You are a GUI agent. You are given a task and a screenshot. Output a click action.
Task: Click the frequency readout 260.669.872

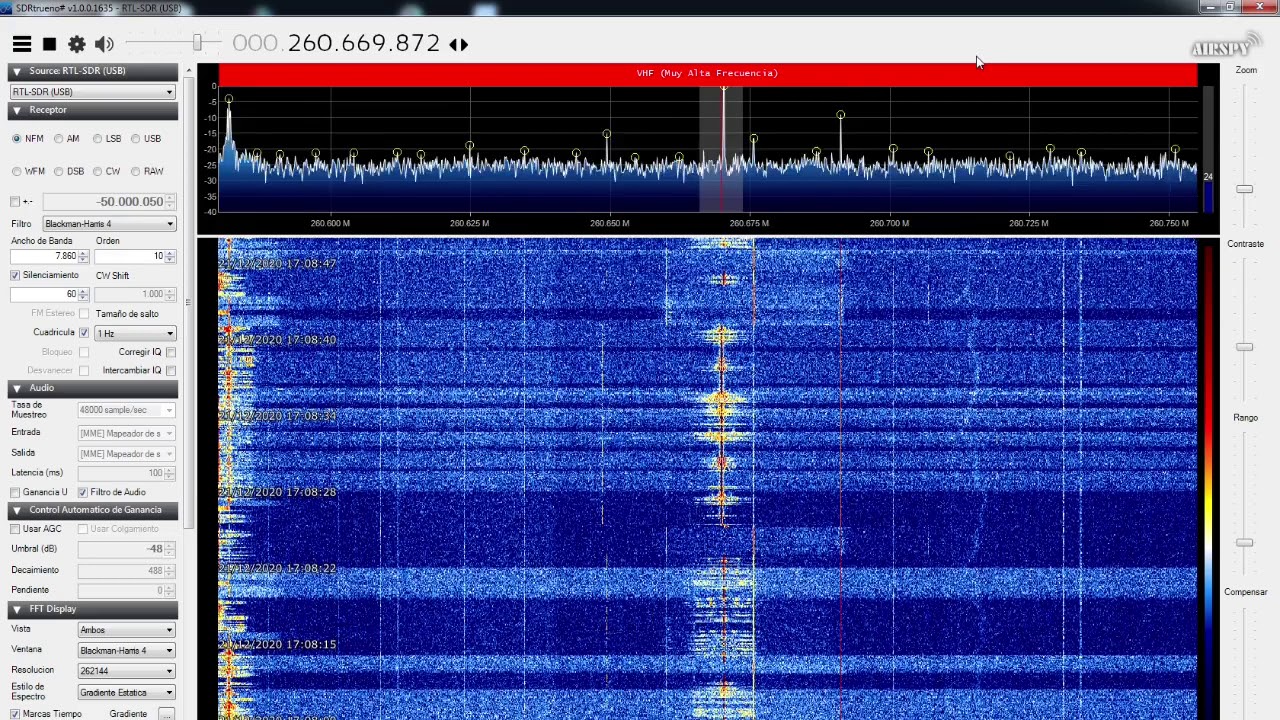pos(364,43)
